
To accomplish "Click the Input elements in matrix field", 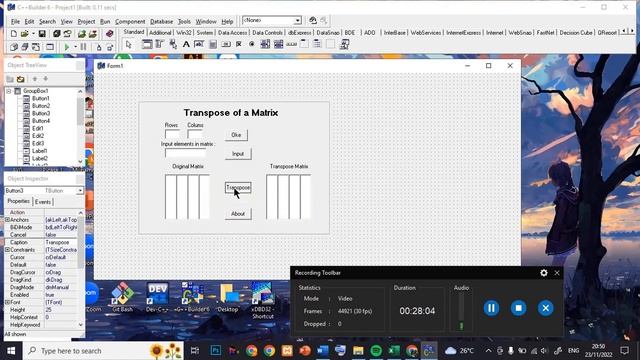I will pyautogui.click(x=185, y=153).
